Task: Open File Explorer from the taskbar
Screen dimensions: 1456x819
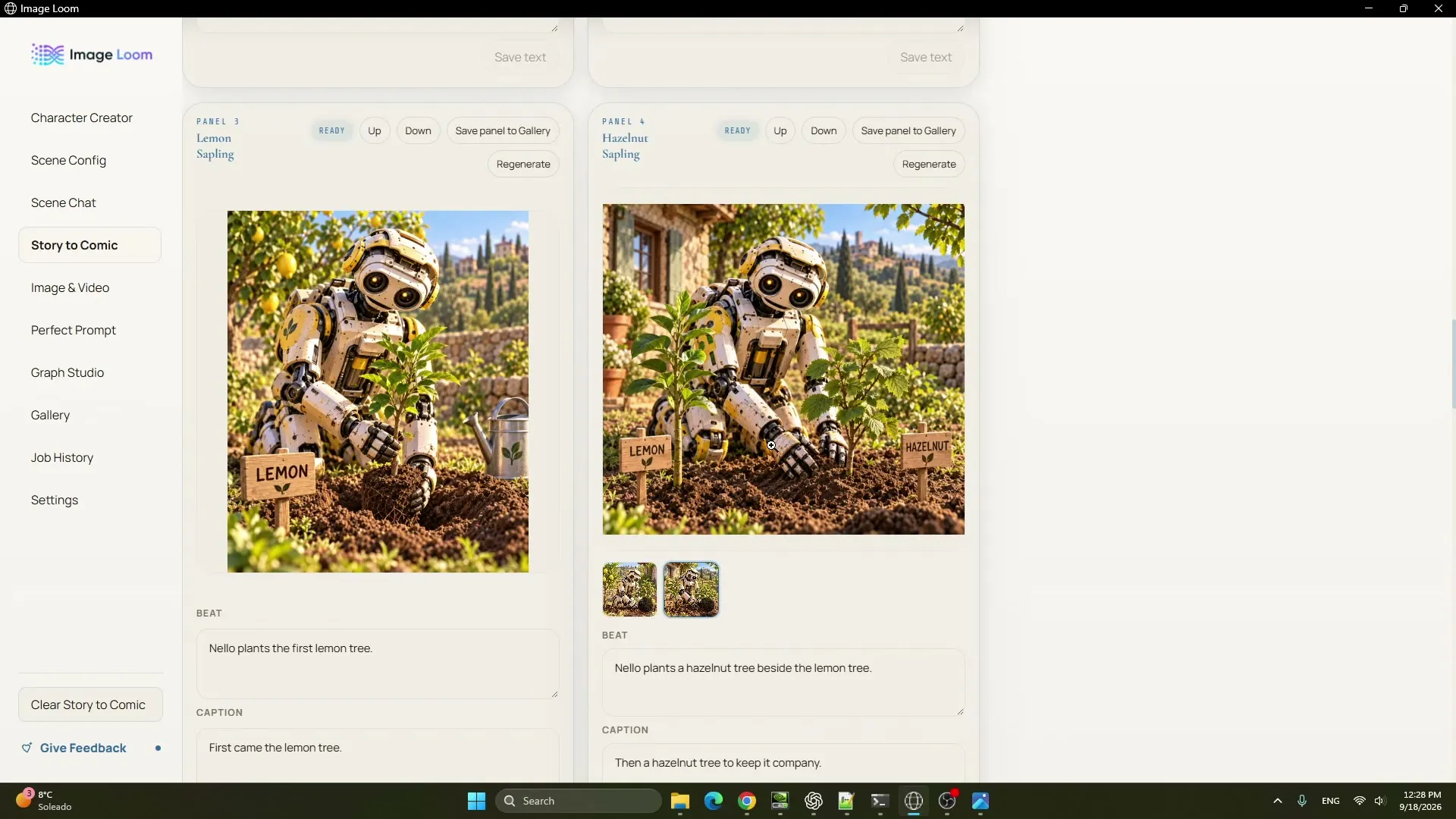Action: click(679, 801)
